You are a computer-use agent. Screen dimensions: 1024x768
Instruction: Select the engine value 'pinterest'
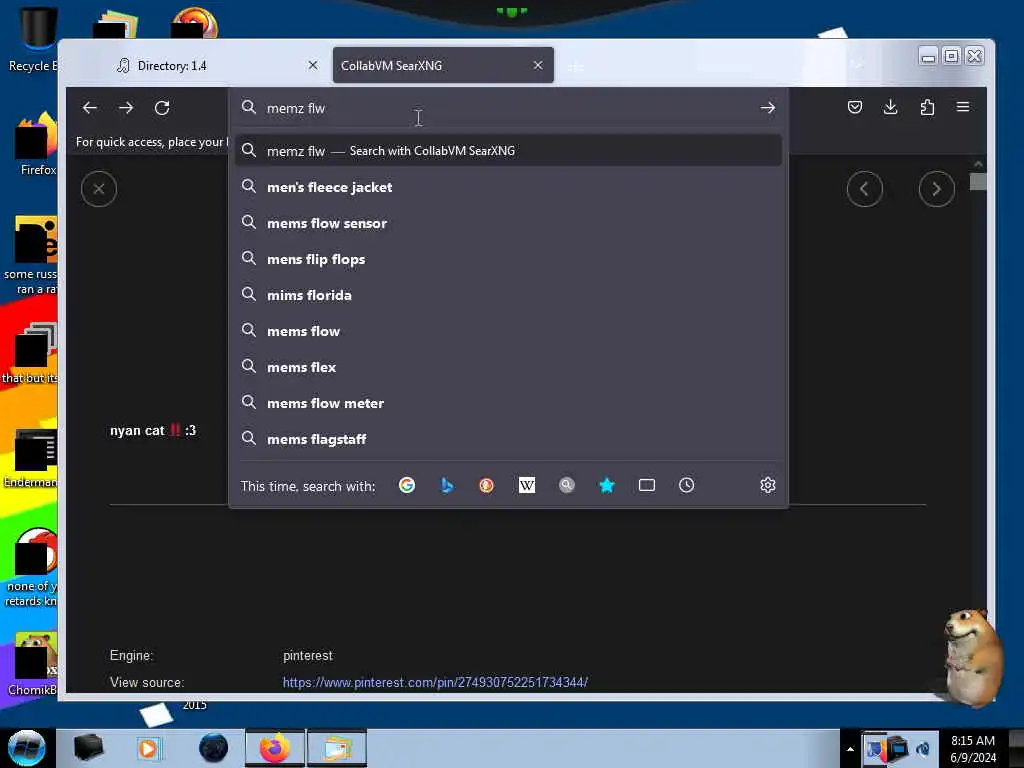coord(308,656)
